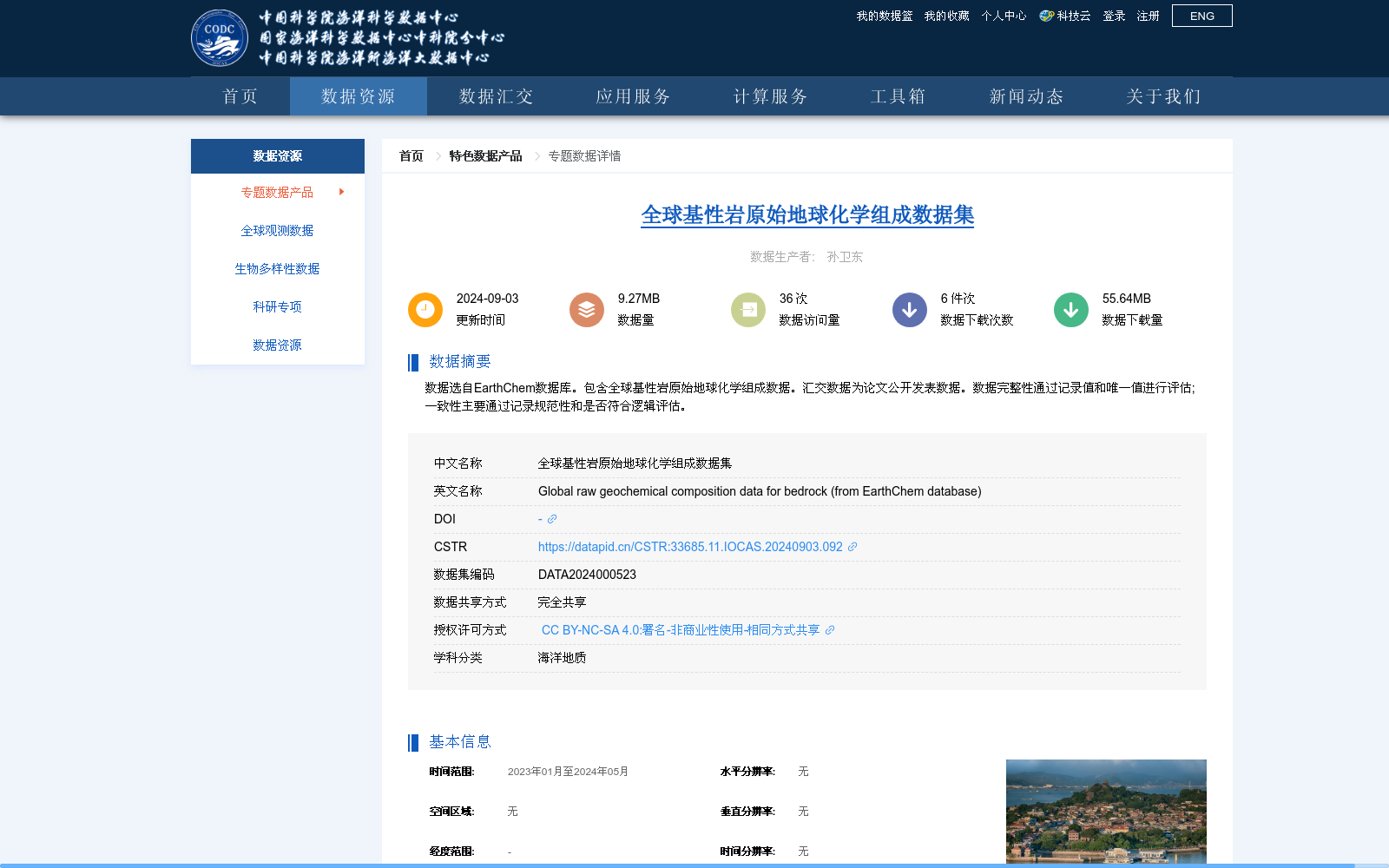
Task: Click the 2024-09-03 update date
Action: tap(487, 299)
